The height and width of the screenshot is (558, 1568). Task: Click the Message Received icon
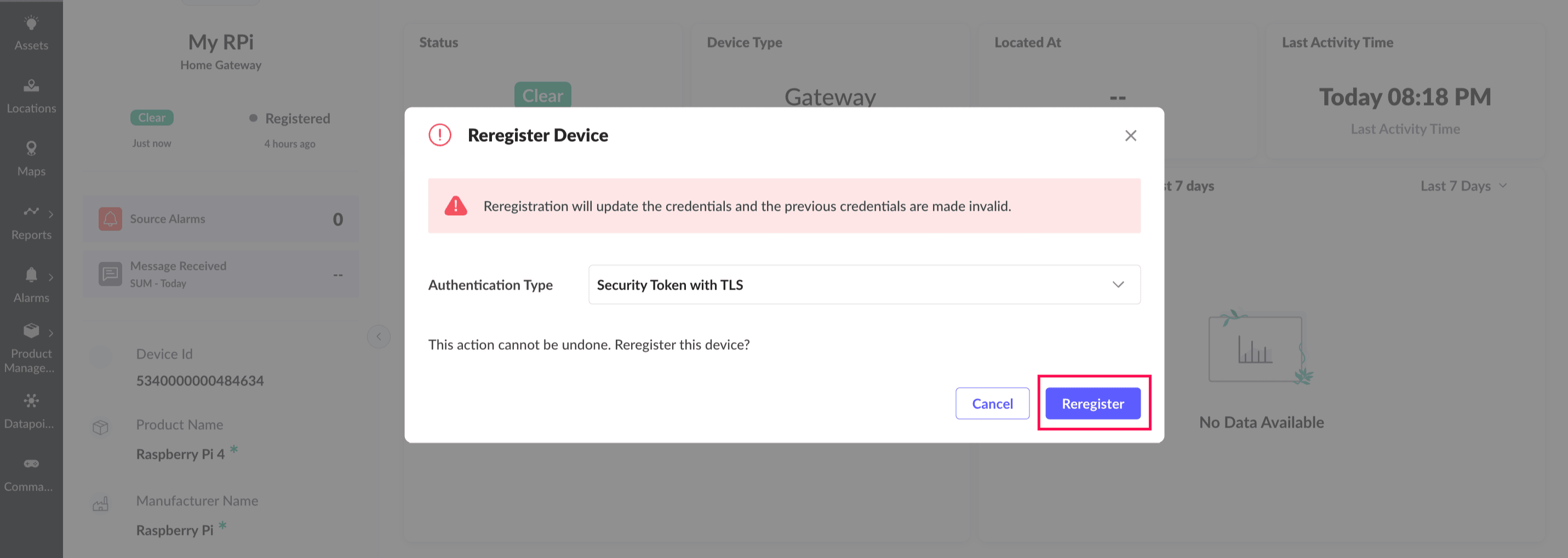point(110,274)
